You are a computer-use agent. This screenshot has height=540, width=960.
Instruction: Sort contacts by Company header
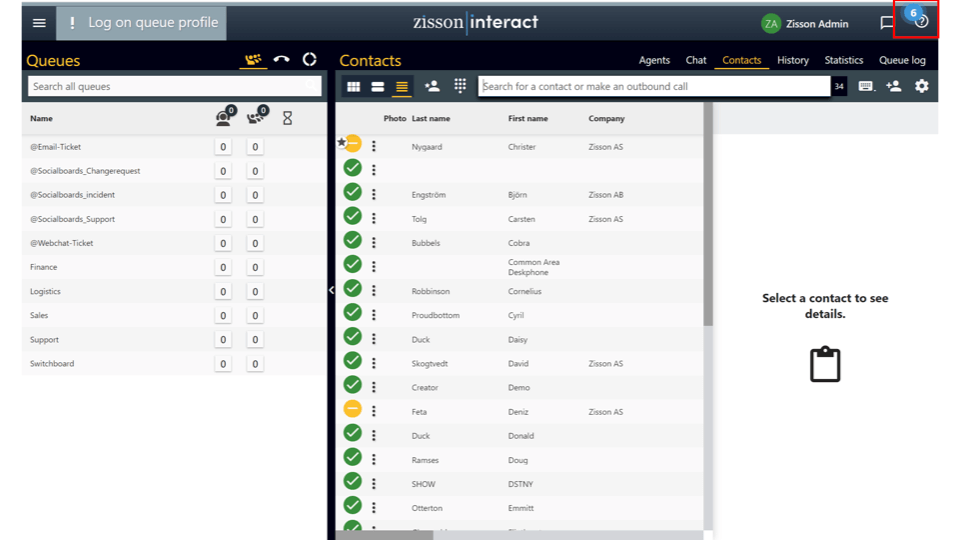(606, 119)
